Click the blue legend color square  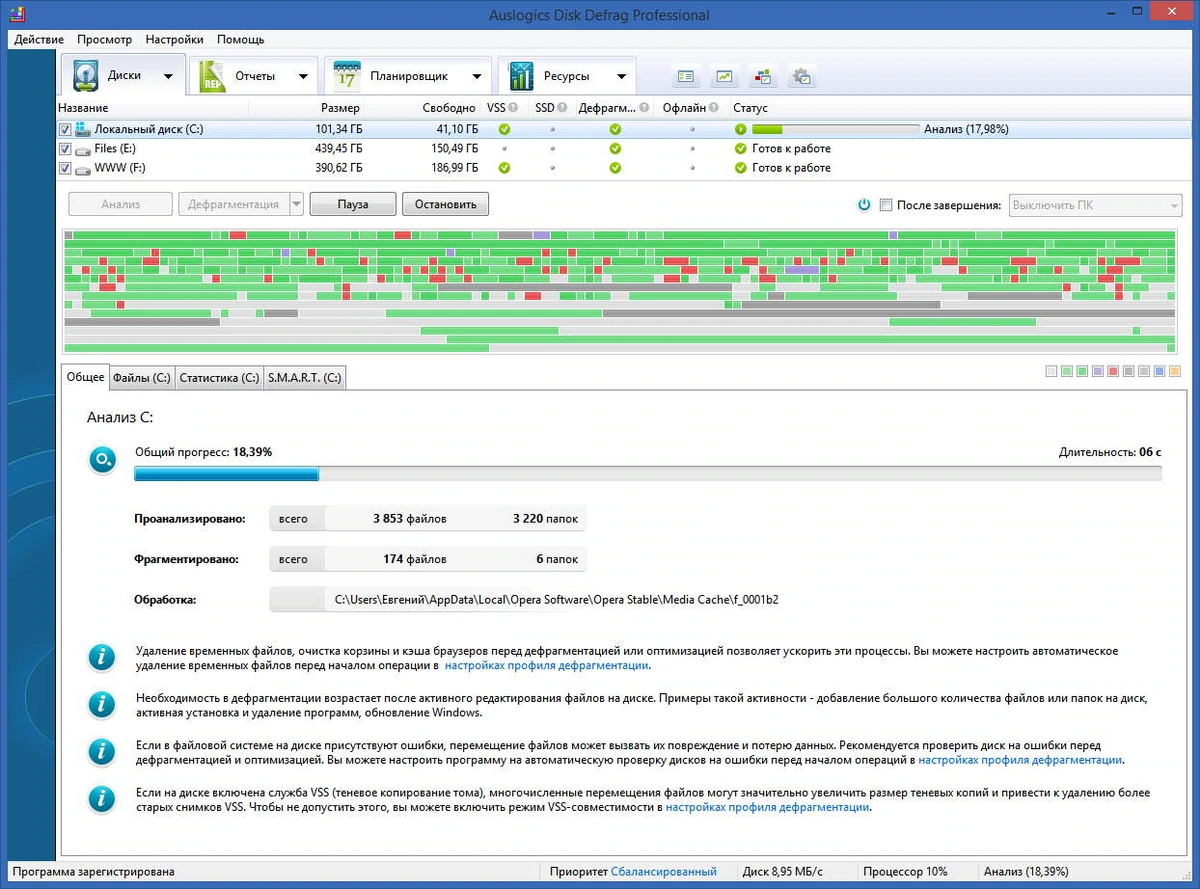pyautogui.click(x=1159, y=371)
